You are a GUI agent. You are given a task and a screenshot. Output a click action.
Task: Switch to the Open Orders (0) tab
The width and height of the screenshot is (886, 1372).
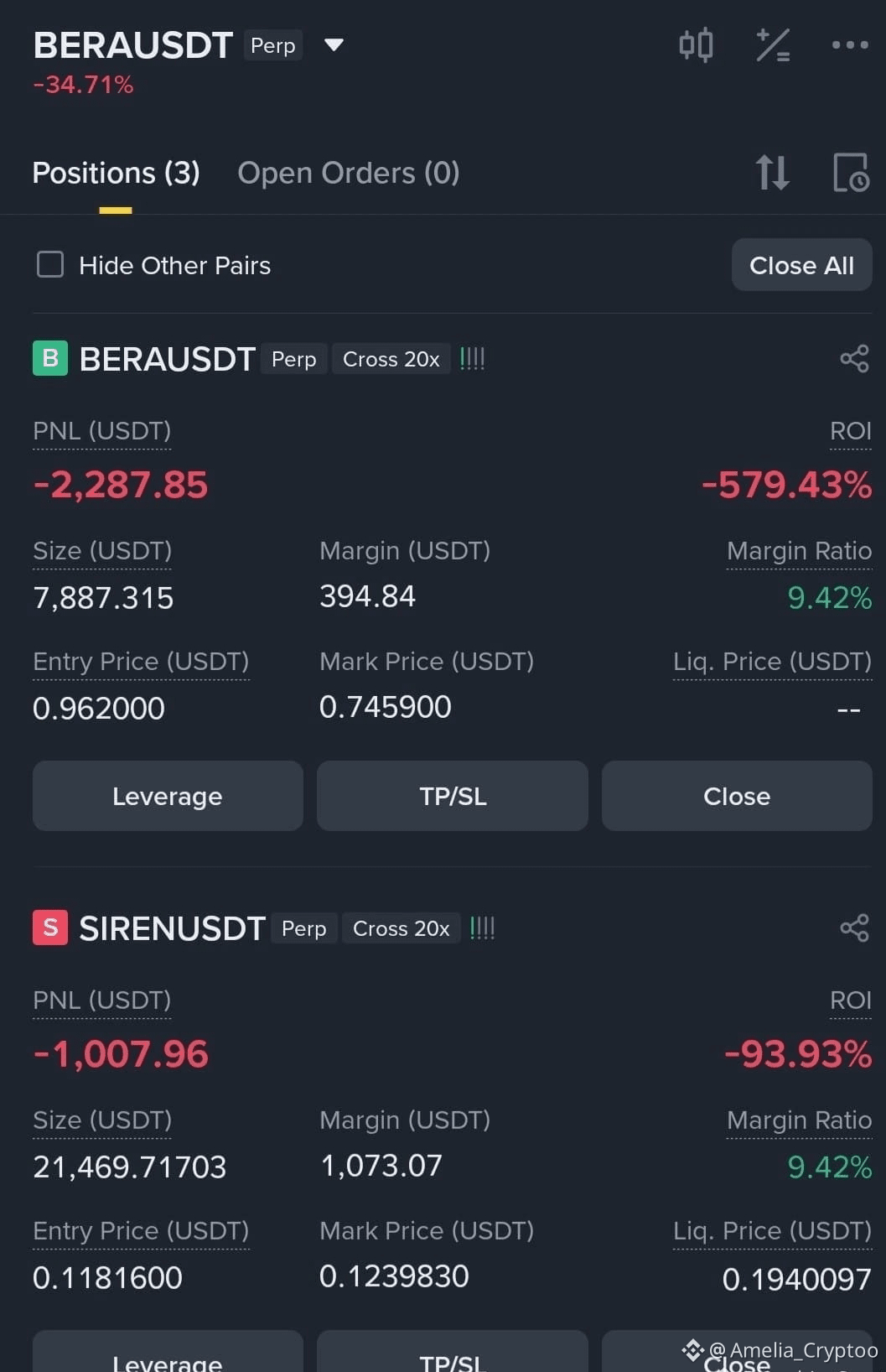point(349,173)
